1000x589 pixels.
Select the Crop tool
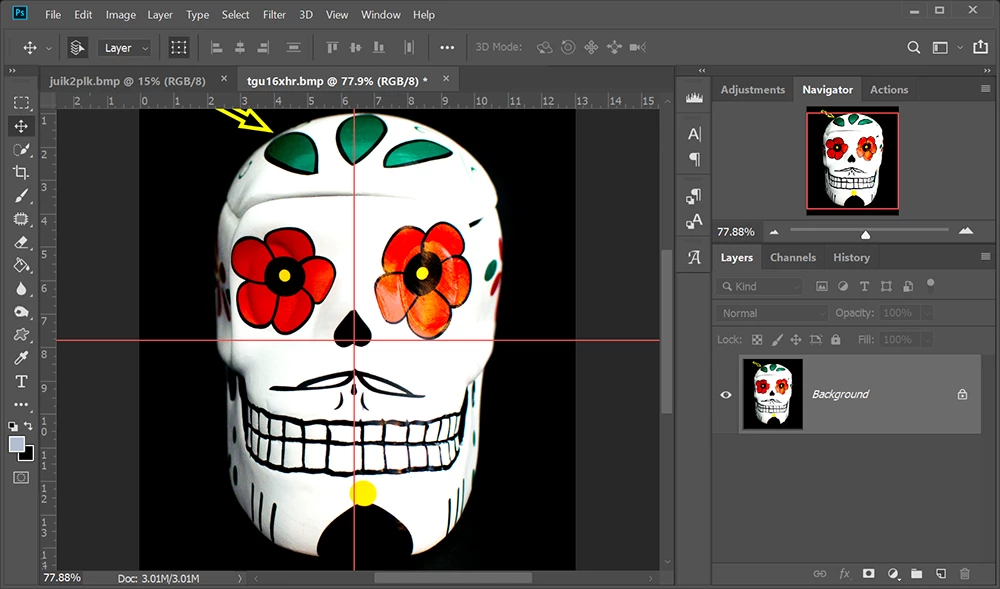(x=21, y=172)
